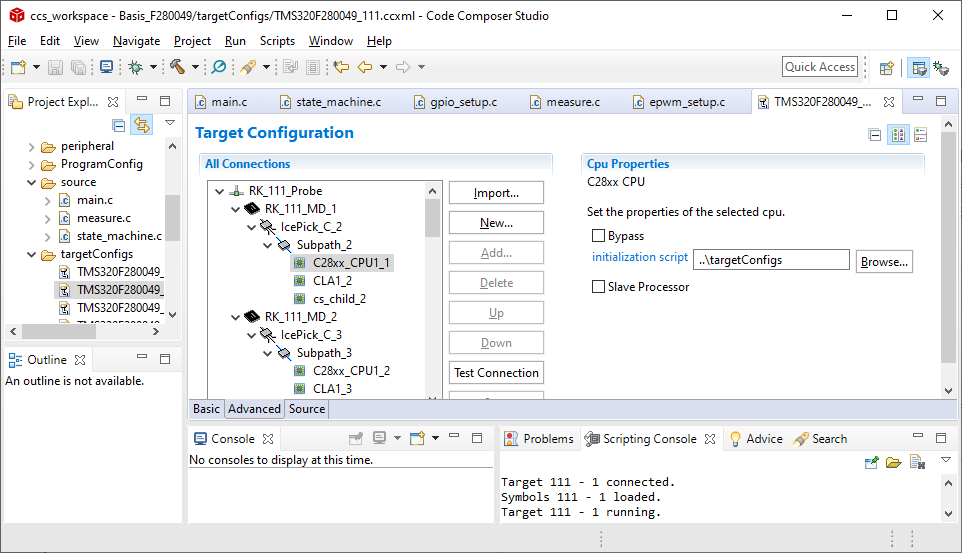The image size is (962, 553).
Task: Go to Last Edit Location arrow icon
Action: [x=341, y=67]
